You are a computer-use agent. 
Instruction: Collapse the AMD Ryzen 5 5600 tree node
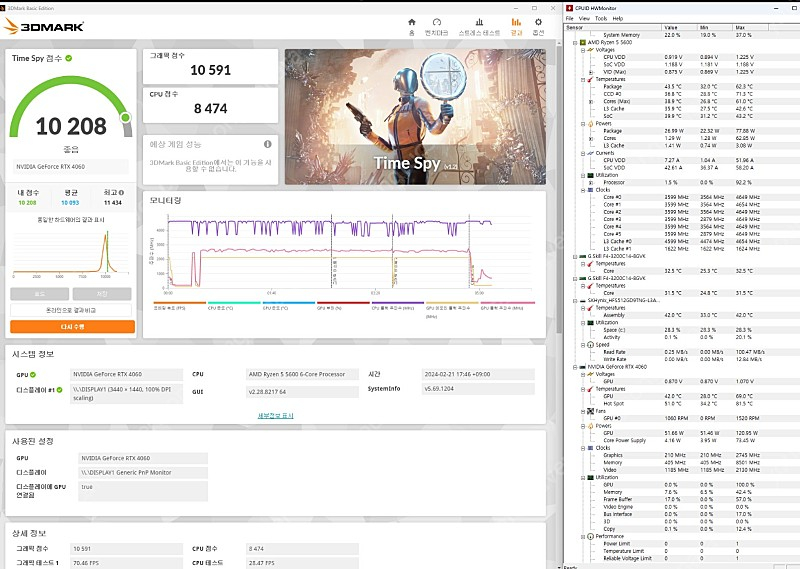point(575,42)
